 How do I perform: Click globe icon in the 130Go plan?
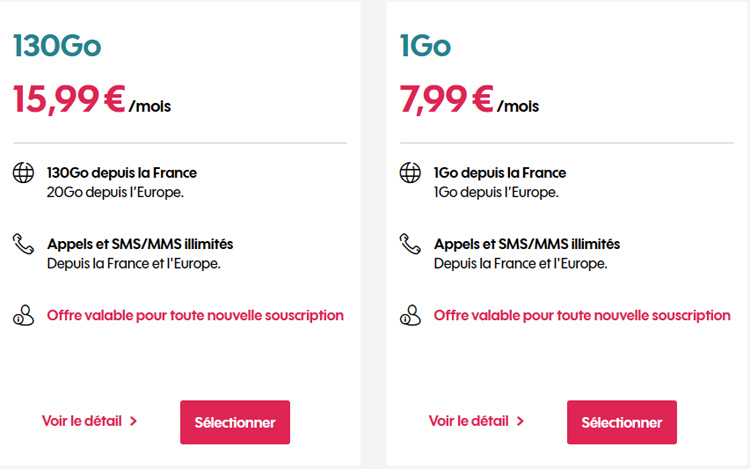tap(23, 173)
